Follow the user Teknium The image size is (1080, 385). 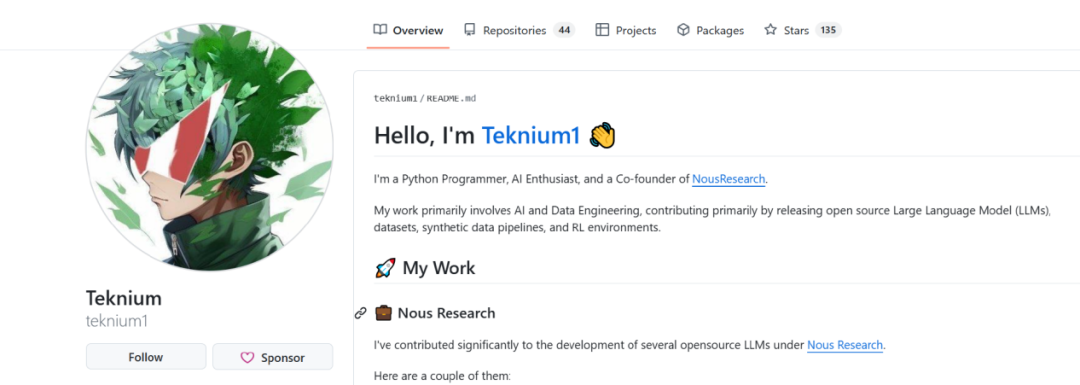tap(146, 357)
